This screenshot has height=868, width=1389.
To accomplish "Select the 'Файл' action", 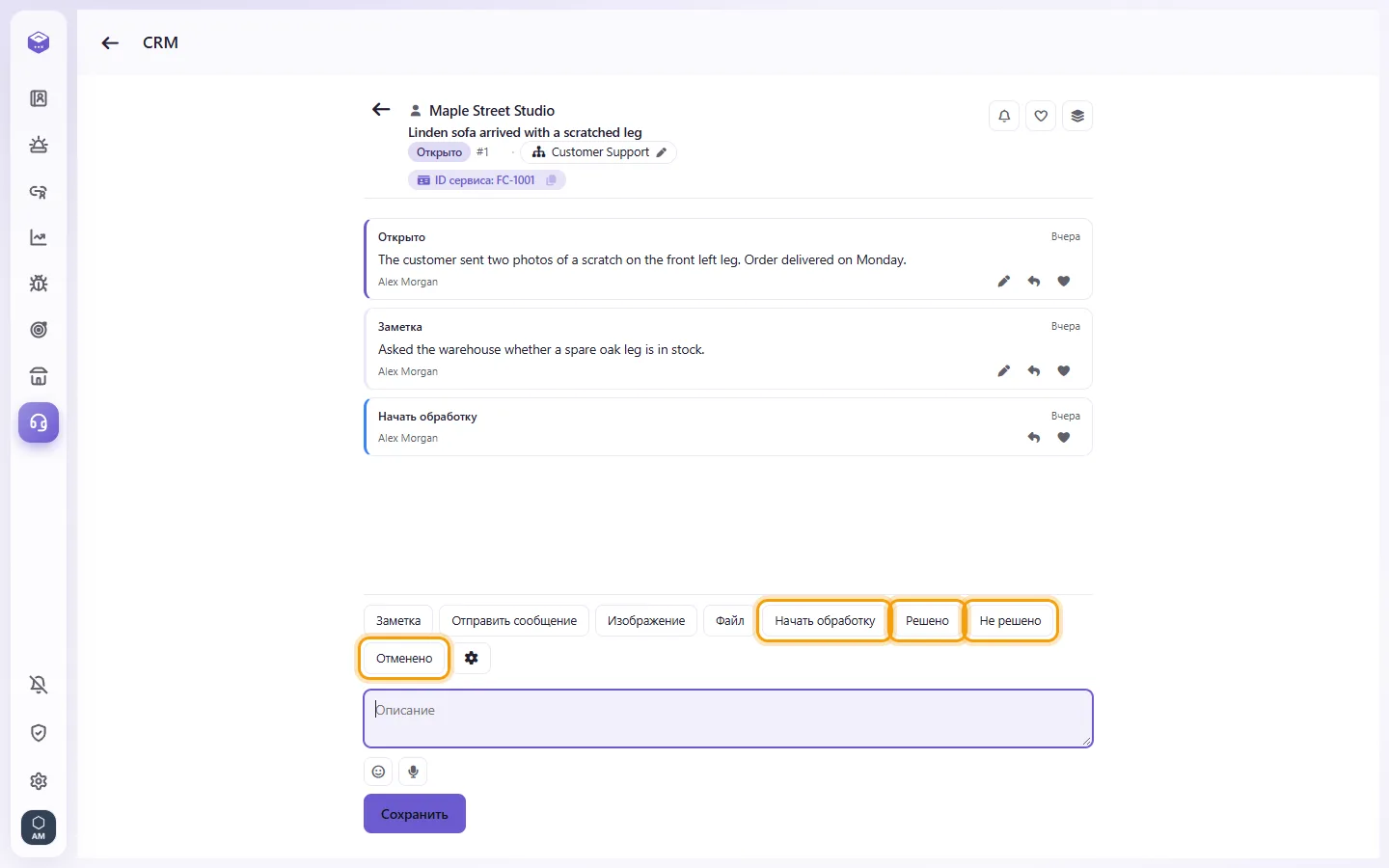I will click(729, 620).
